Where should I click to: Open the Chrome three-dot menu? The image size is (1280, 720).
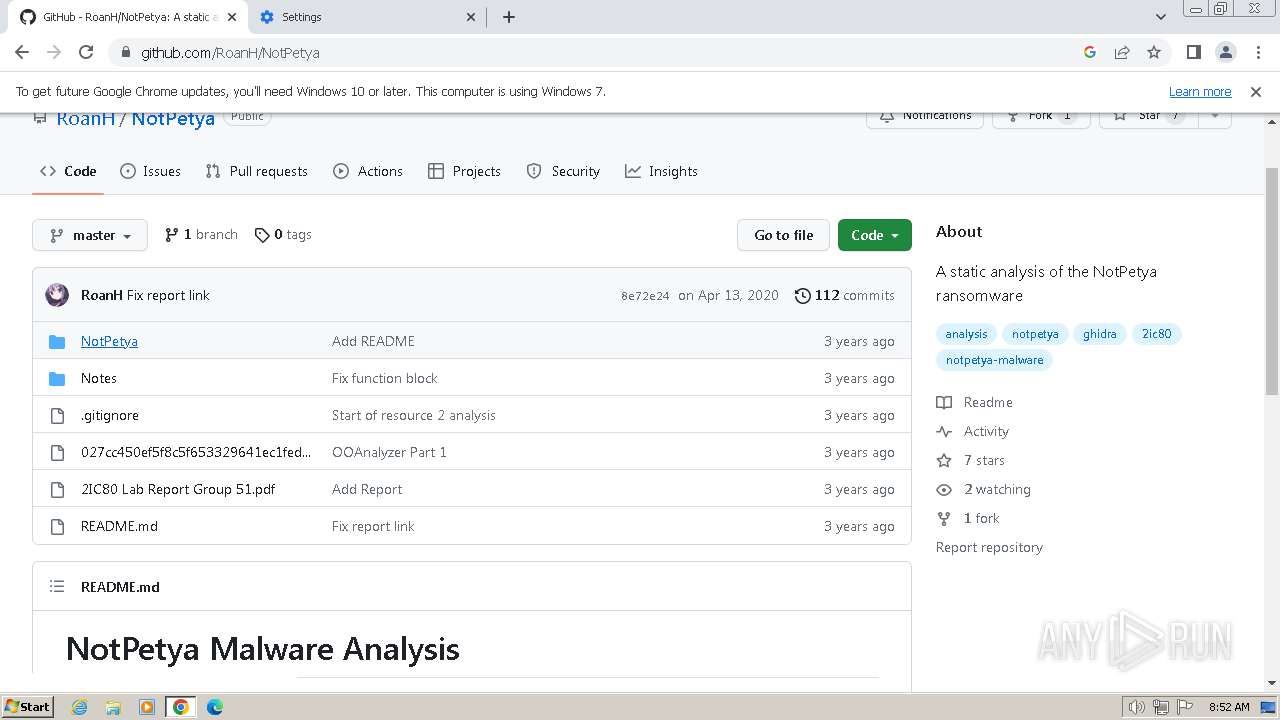pos(1257,52)
